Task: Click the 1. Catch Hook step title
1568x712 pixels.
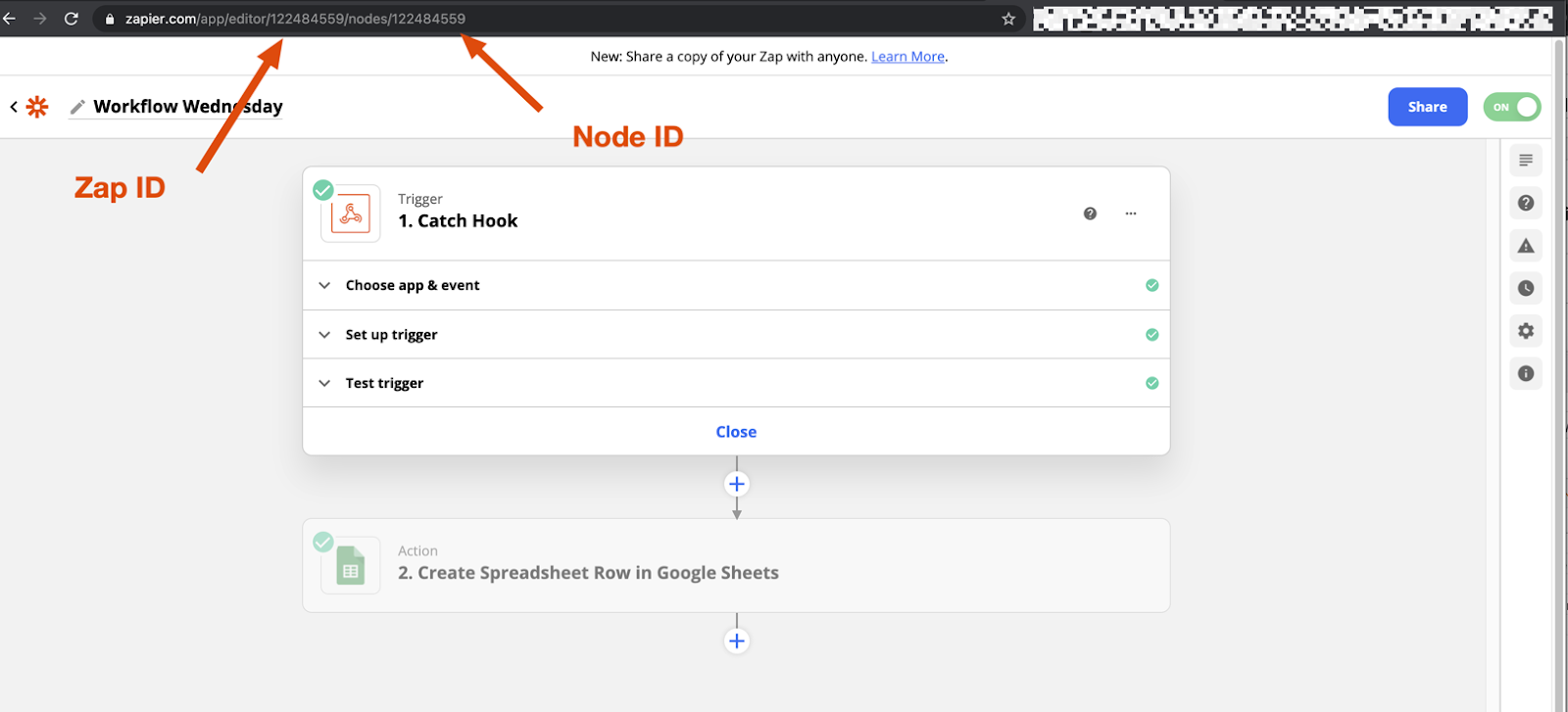Action: [x=458, y=221]
